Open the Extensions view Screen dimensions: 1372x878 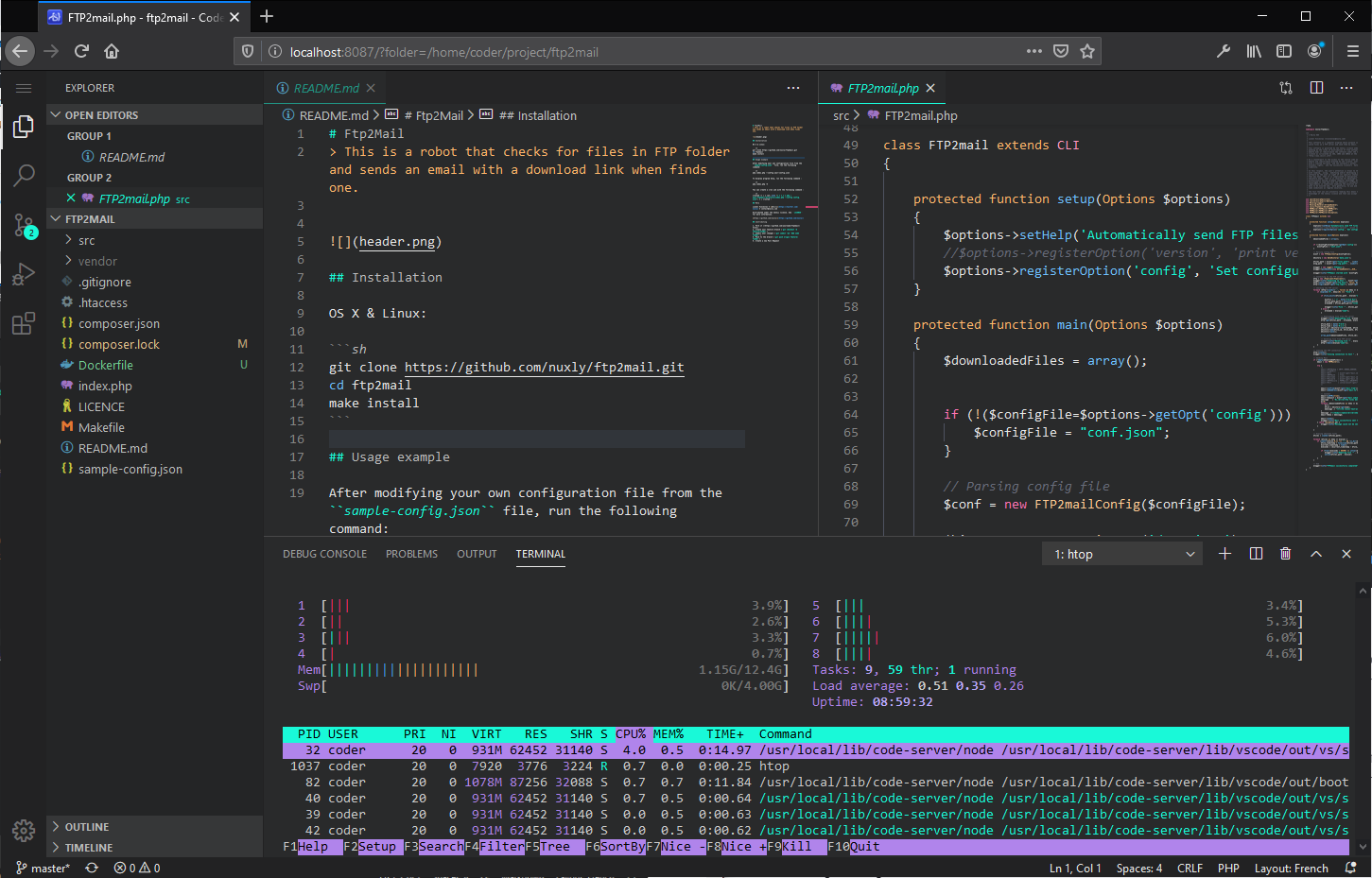(24, 323)
